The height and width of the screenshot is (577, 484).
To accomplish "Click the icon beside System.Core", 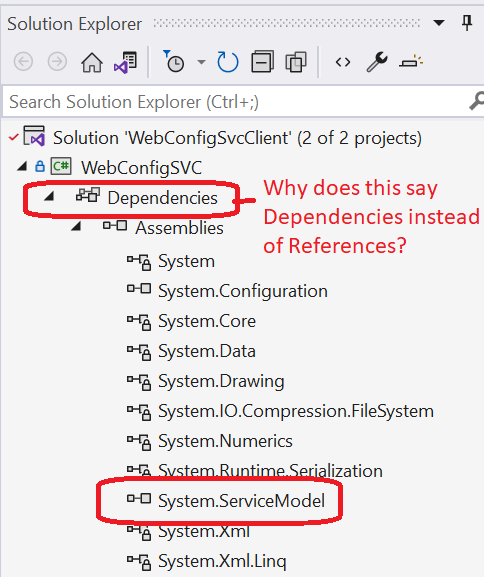I will pyautogui.click(x=139, y=322).
